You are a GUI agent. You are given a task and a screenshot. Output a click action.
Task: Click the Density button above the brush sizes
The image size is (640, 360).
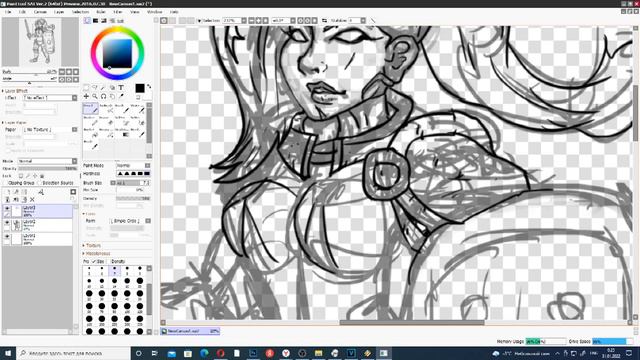[118, 261]
